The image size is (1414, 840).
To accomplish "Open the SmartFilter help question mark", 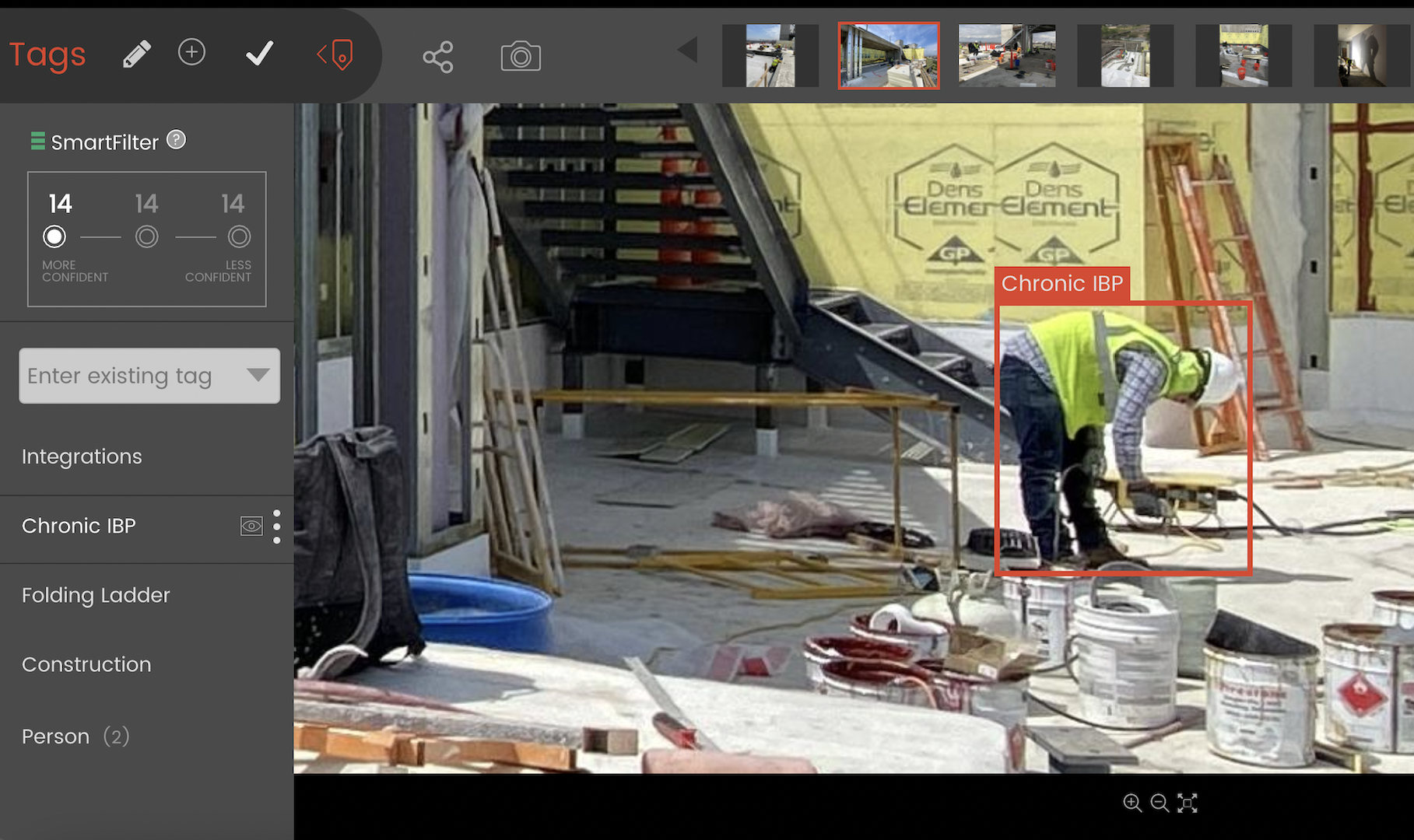I will [177, 140].
